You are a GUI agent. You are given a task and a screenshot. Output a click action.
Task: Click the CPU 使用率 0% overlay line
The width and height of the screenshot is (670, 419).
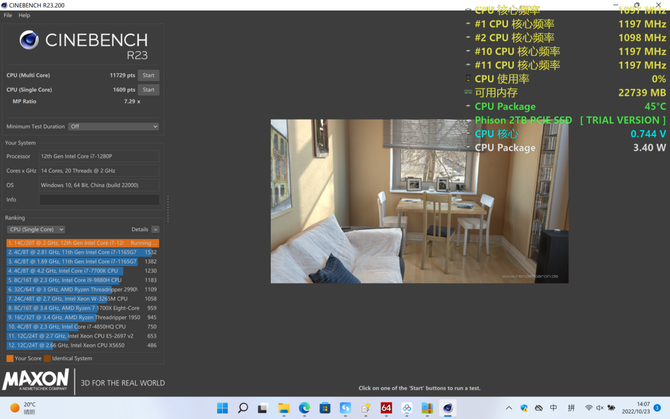(566, 79)
